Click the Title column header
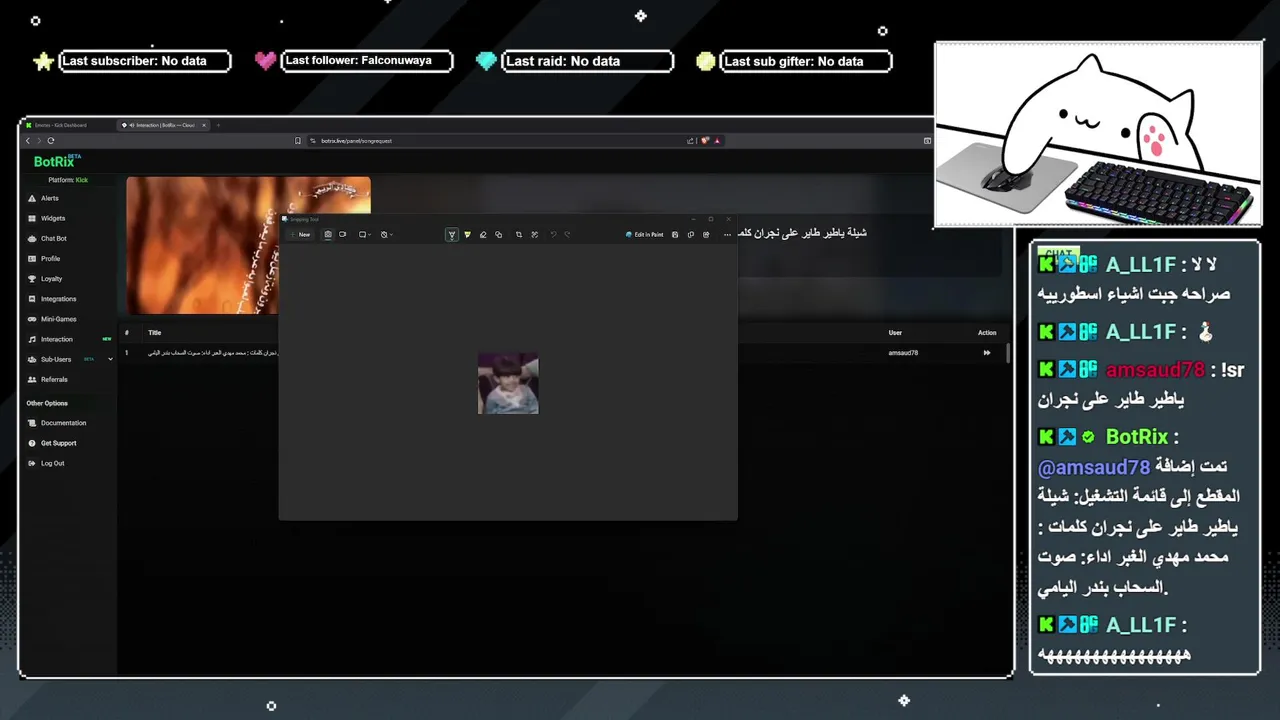 (x=155, y=333)
